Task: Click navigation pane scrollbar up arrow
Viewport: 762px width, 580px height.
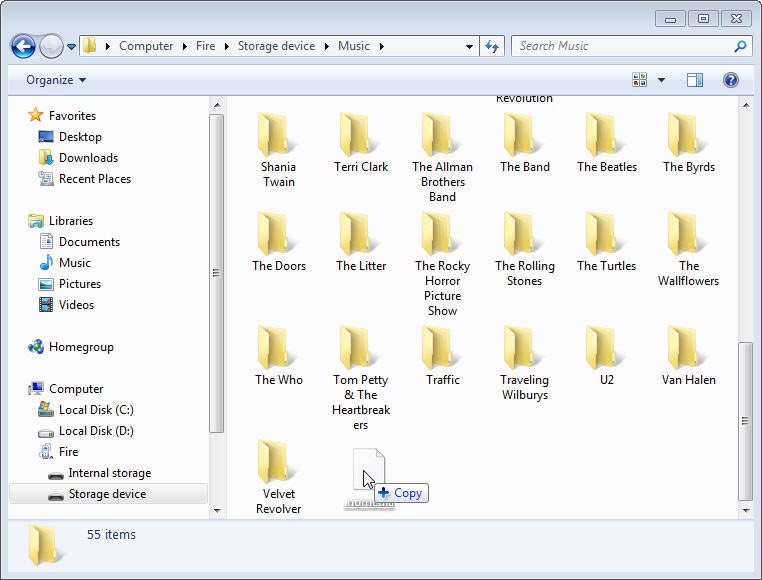Action: tap(217, 105)
